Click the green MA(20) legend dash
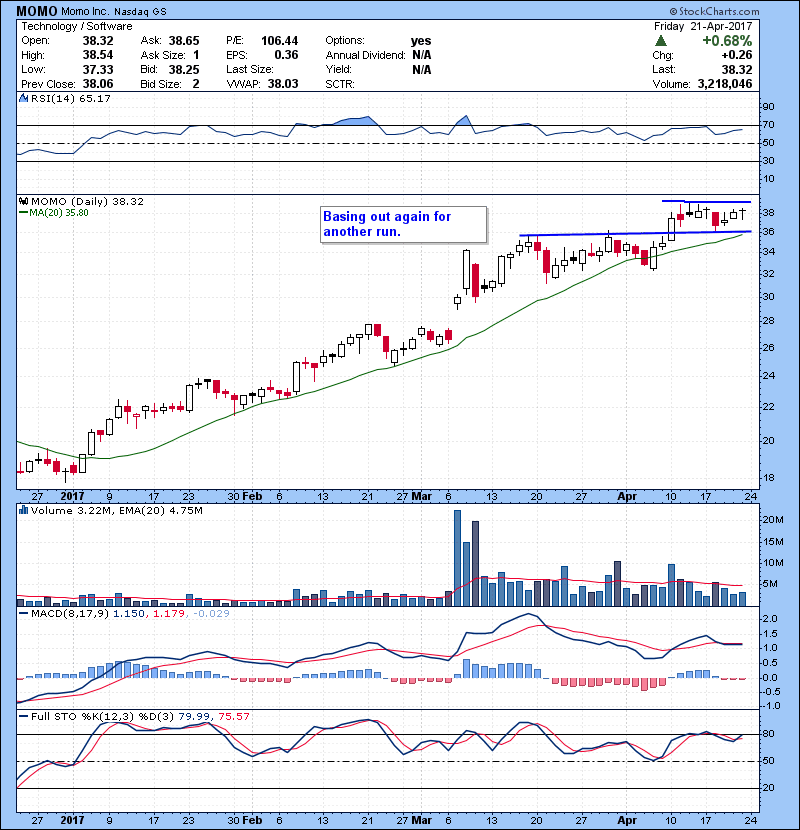The height and width of the screenshot is (830, 800). click(x=23, y=213)
